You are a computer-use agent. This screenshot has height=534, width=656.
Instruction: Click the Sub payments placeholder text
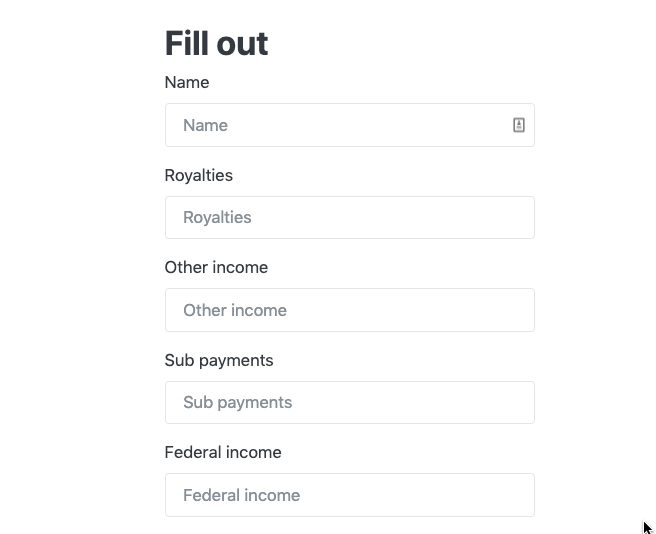[238, 402]
